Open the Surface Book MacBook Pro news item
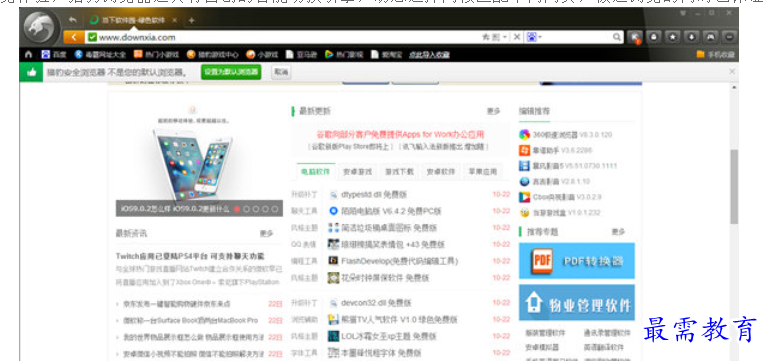 click(191, 321)
